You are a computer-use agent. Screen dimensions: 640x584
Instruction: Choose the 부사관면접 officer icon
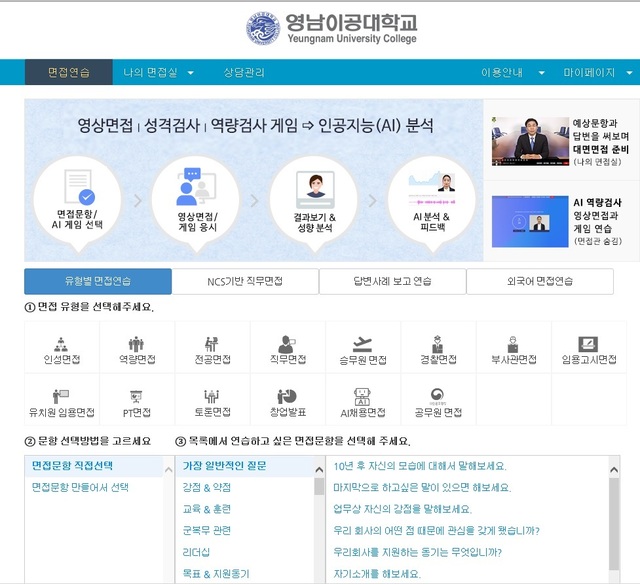513,344
